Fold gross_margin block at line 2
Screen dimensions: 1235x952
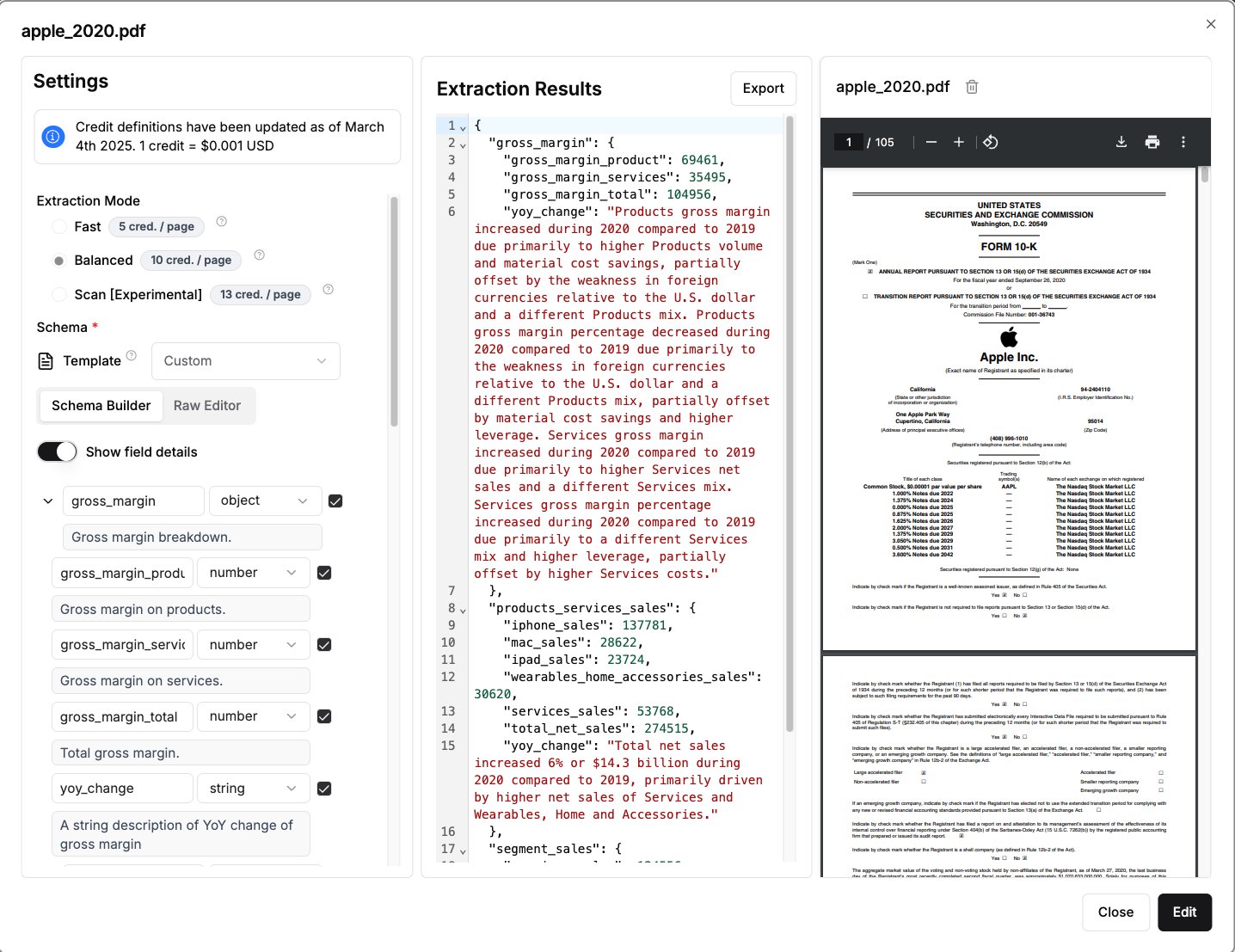click(x=463, y=144)
